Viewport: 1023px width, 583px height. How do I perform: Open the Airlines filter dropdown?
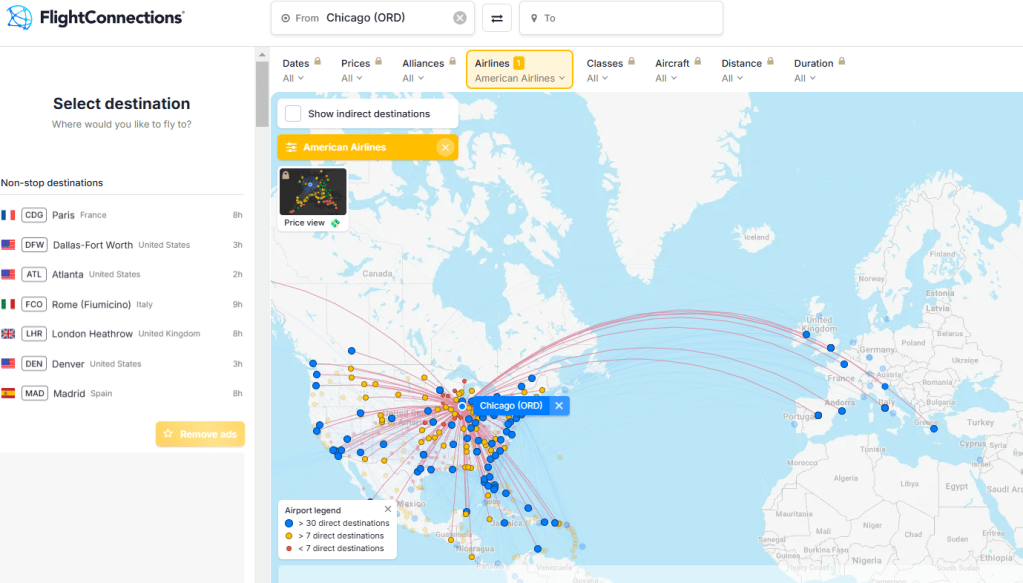pos(519,70)
